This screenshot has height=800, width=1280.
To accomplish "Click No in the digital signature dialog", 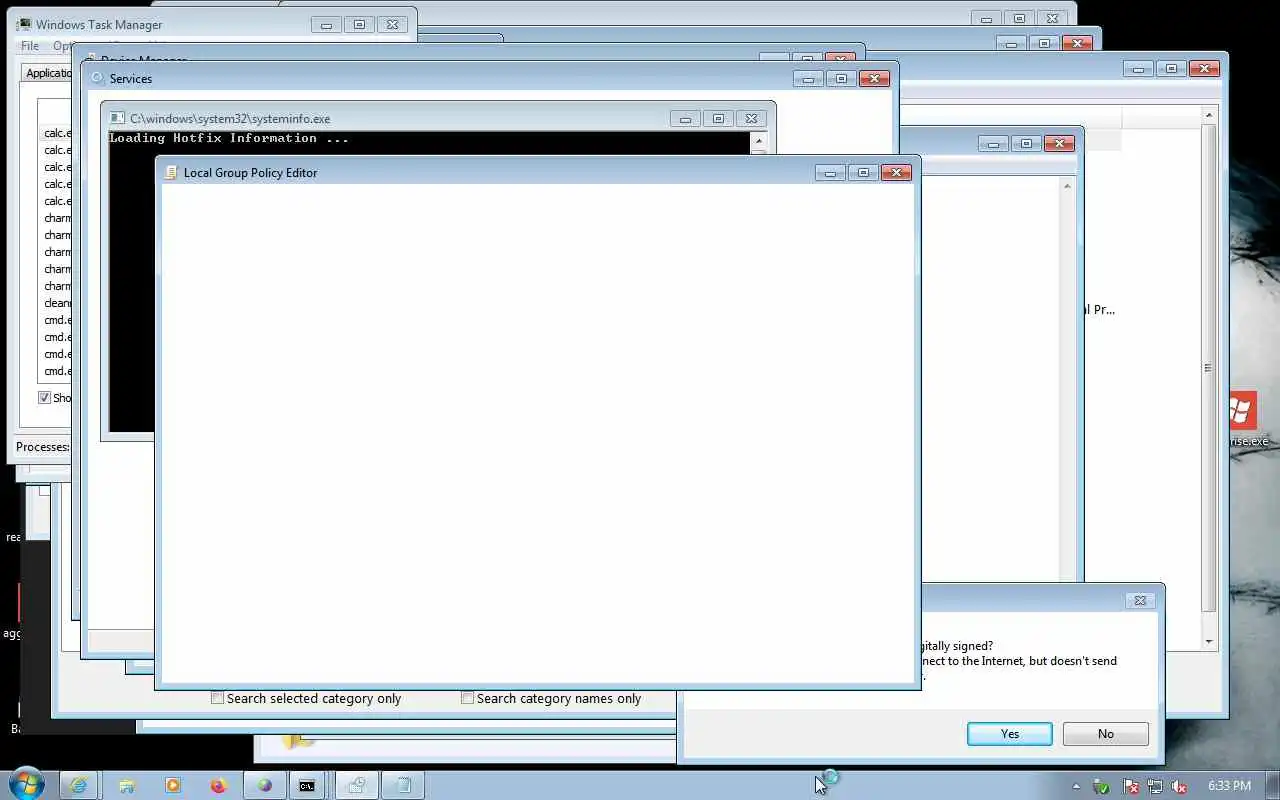I will (1105, 734).
